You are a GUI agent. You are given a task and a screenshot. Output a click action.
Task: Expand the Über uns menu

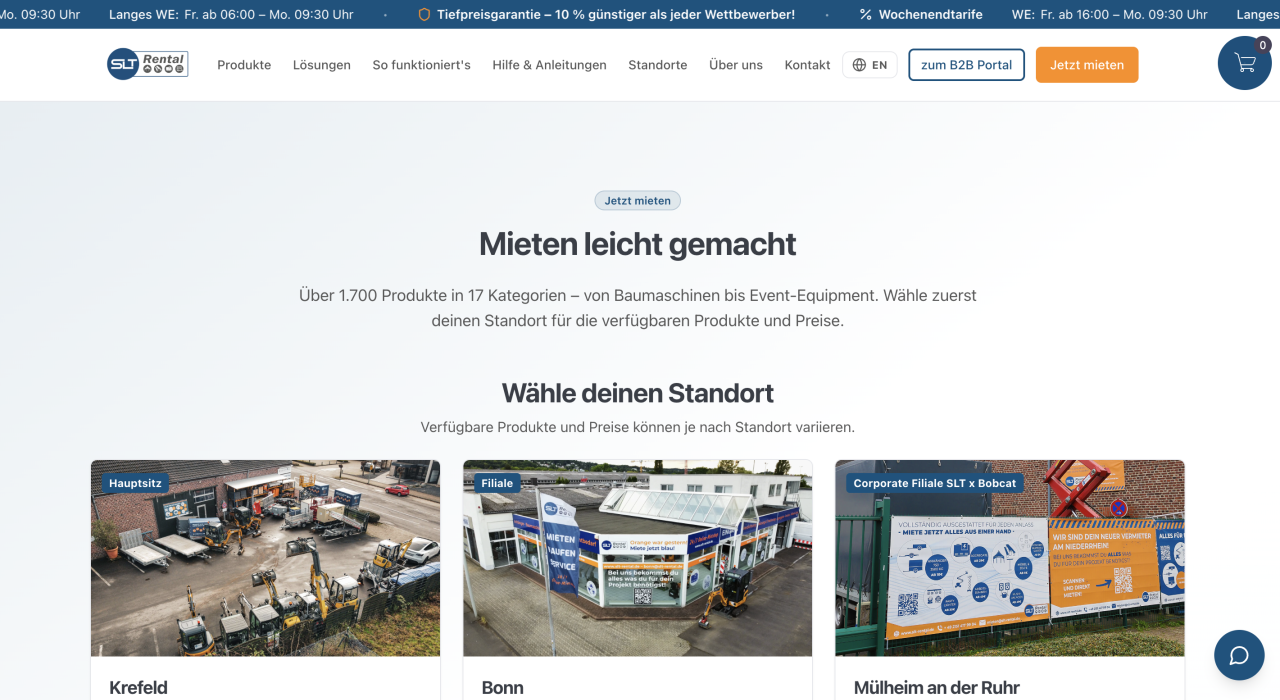pyautogui.click(x=736, y=65)
